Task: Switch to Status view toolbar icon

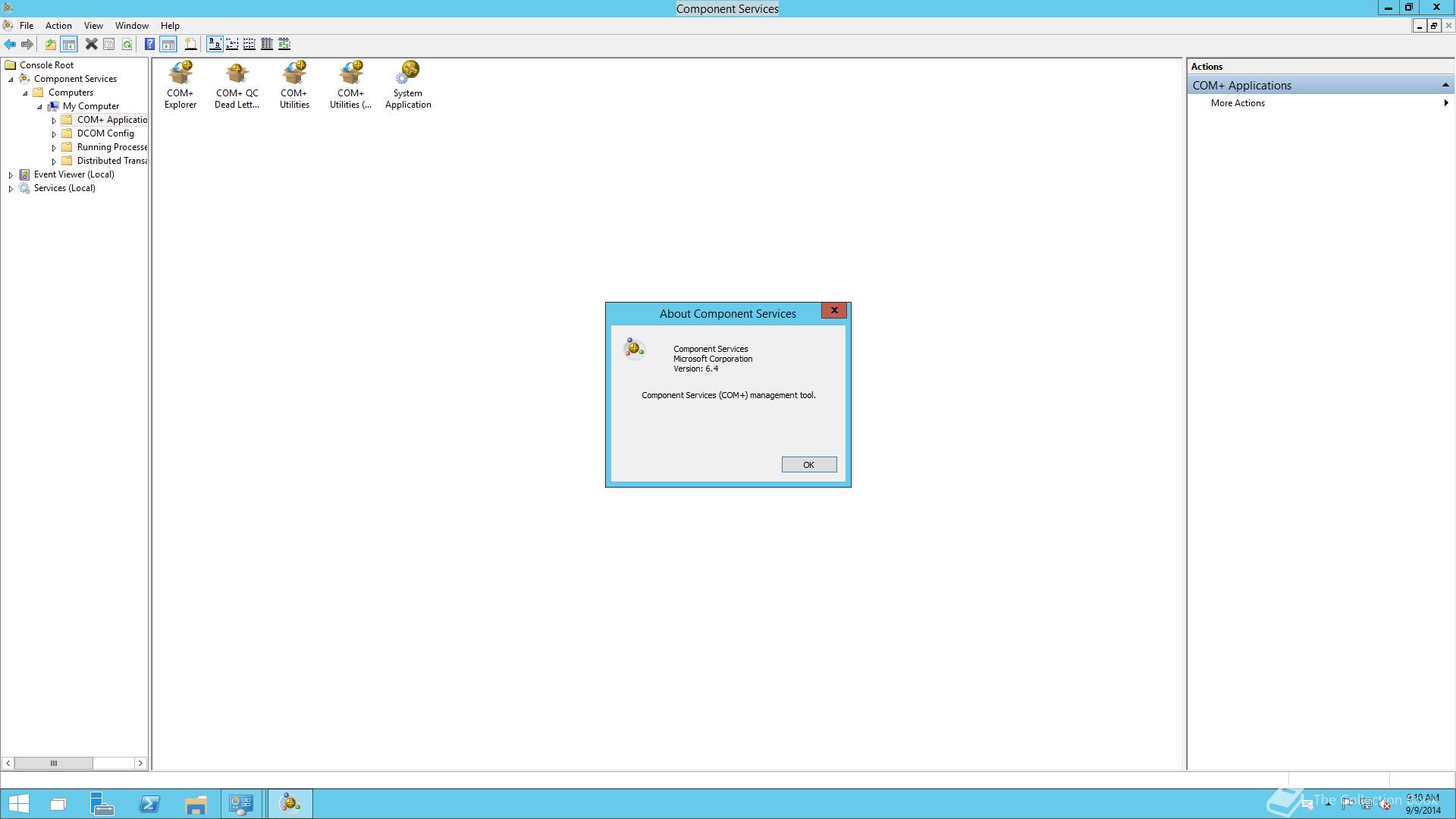Action: point(284,44)
